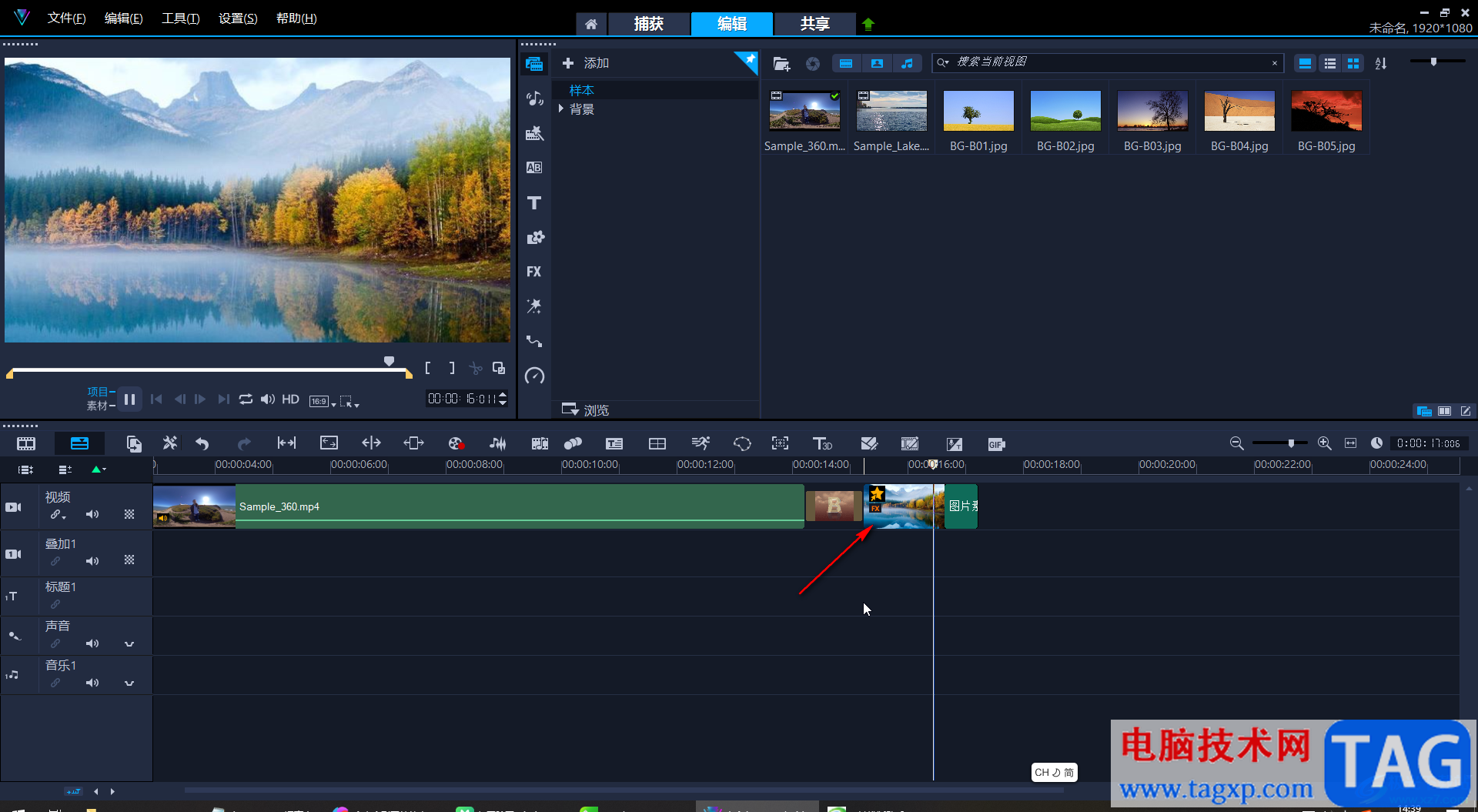Toggle Show audio files filter in library

908,64
